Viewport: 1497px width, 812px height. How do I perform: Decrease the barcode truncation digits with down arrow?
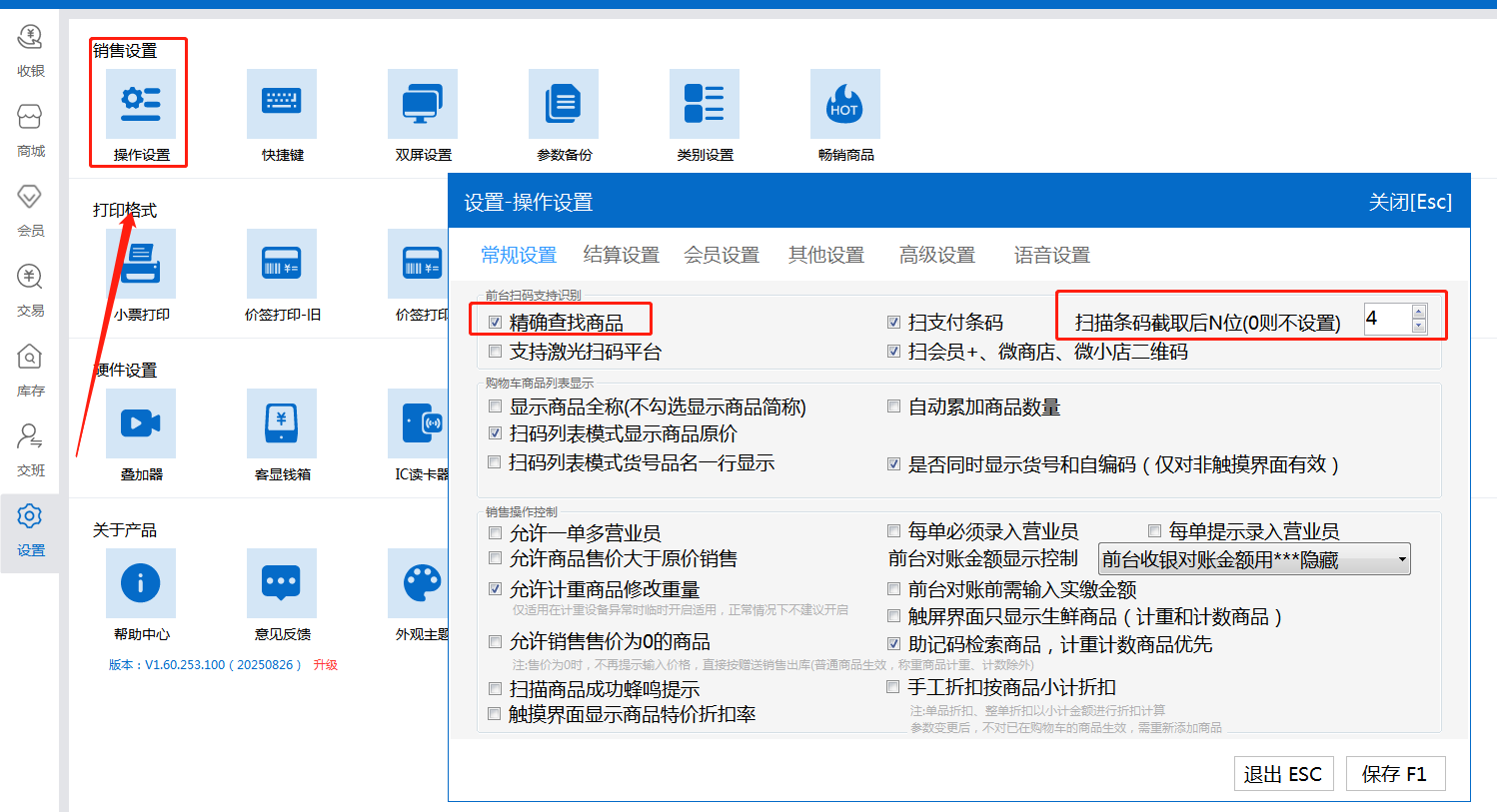[x=1419, y=326]
